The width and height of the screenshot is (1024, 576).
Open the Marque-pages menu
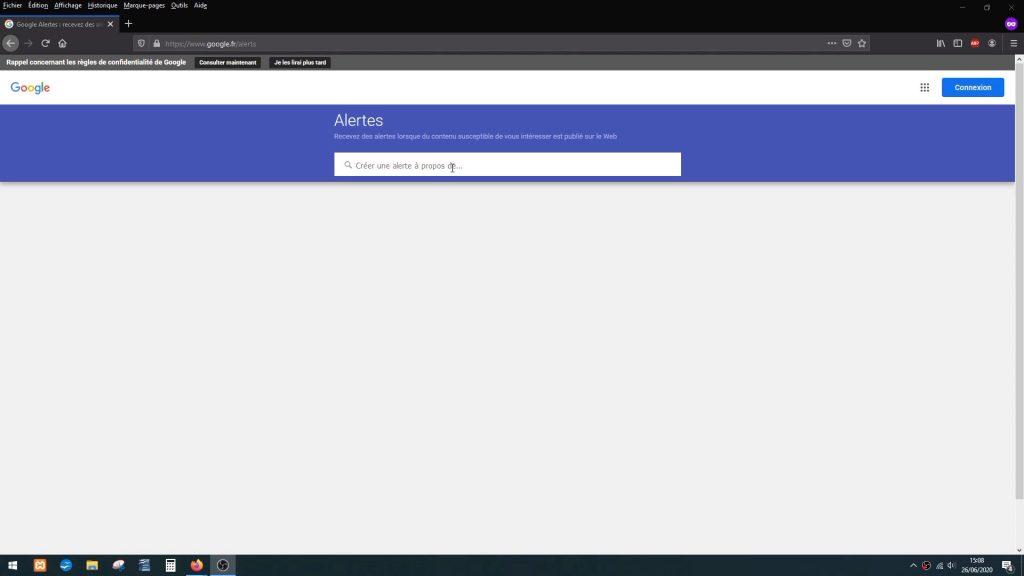tap(144, 5)
